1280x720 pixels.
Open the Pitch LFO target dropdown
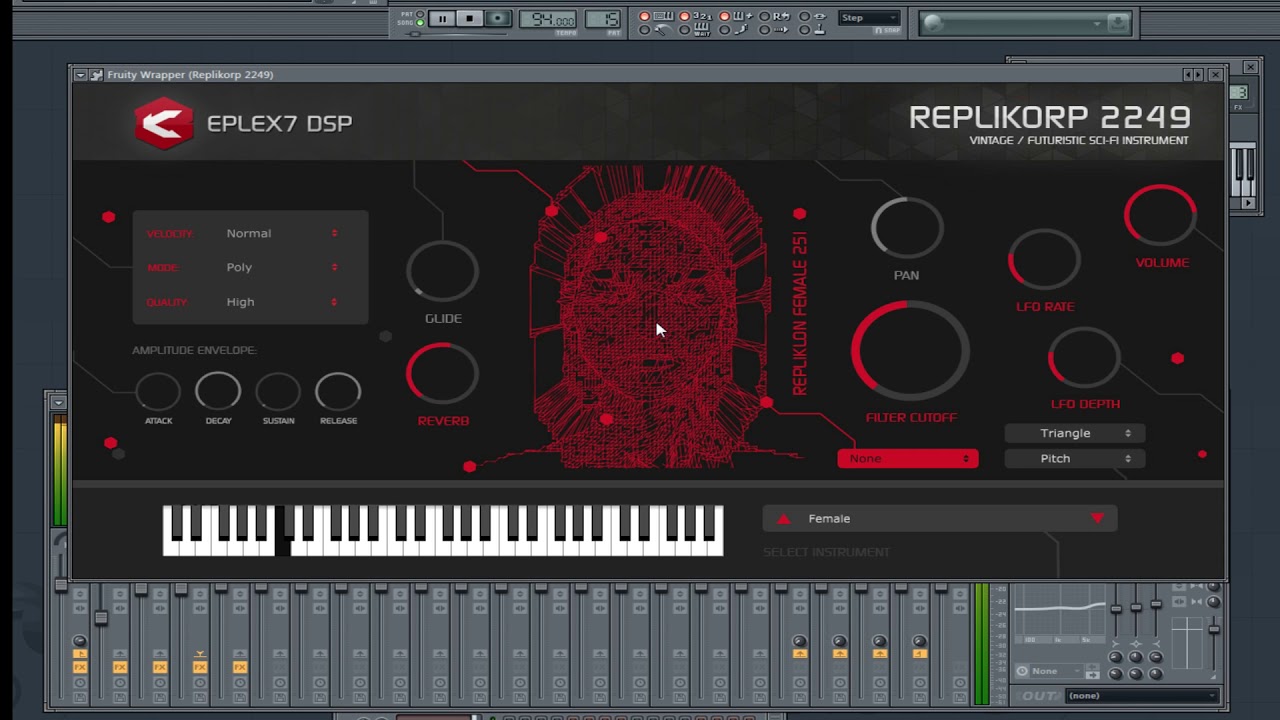click(1074, 458)
